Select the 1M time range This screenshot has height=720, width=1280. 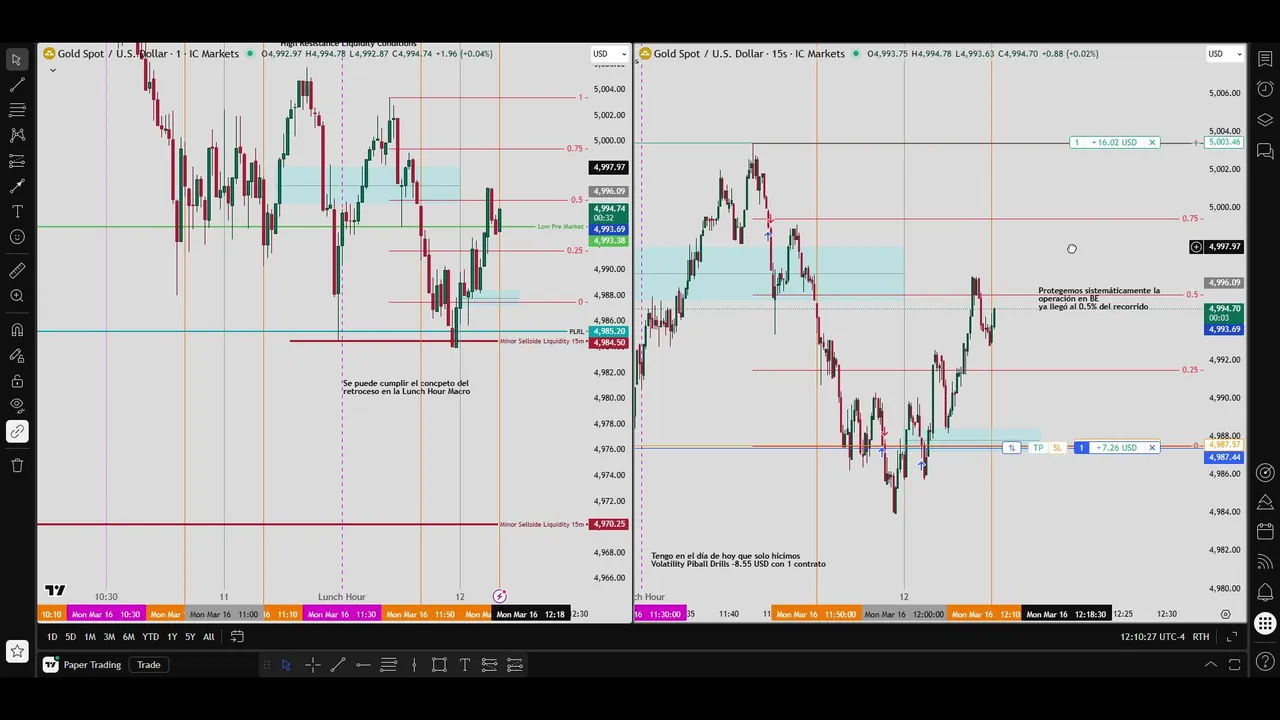(90, 637)
